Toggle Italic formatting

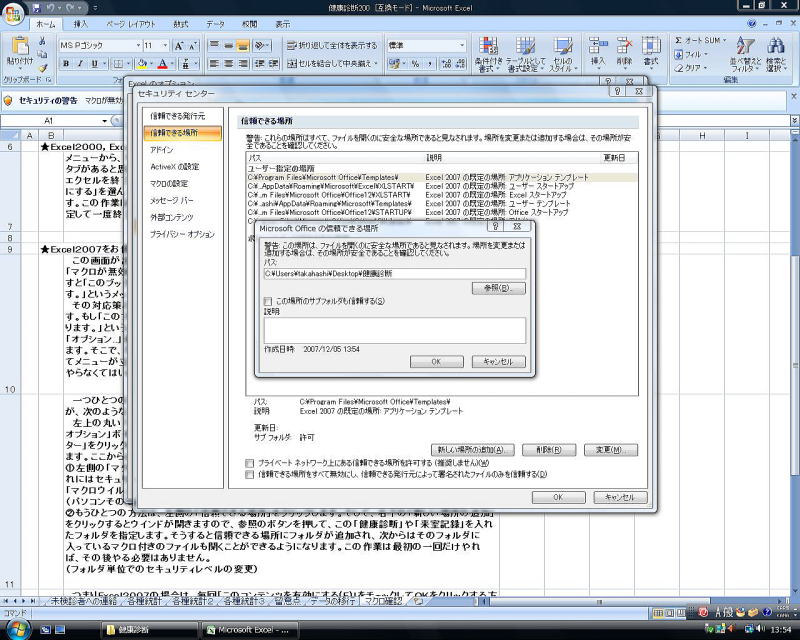coord(80,64)
